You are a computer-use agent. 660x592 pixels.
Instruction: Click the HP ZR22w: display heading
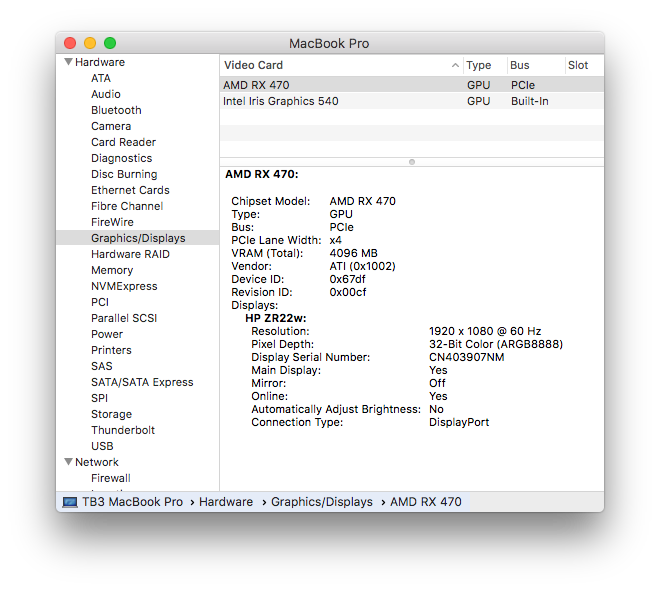[276, 318]
